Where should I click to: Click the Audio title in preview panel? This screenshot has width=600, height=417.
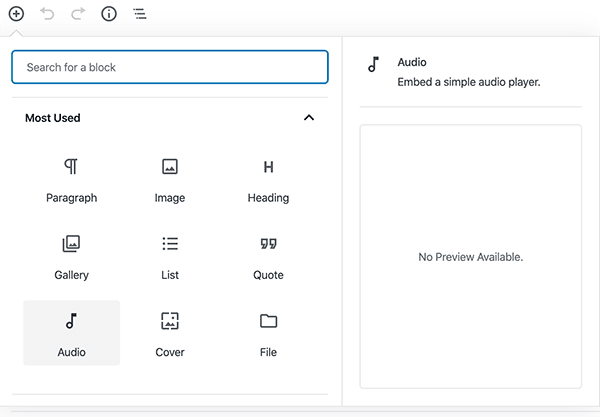[x=412, y=62]
